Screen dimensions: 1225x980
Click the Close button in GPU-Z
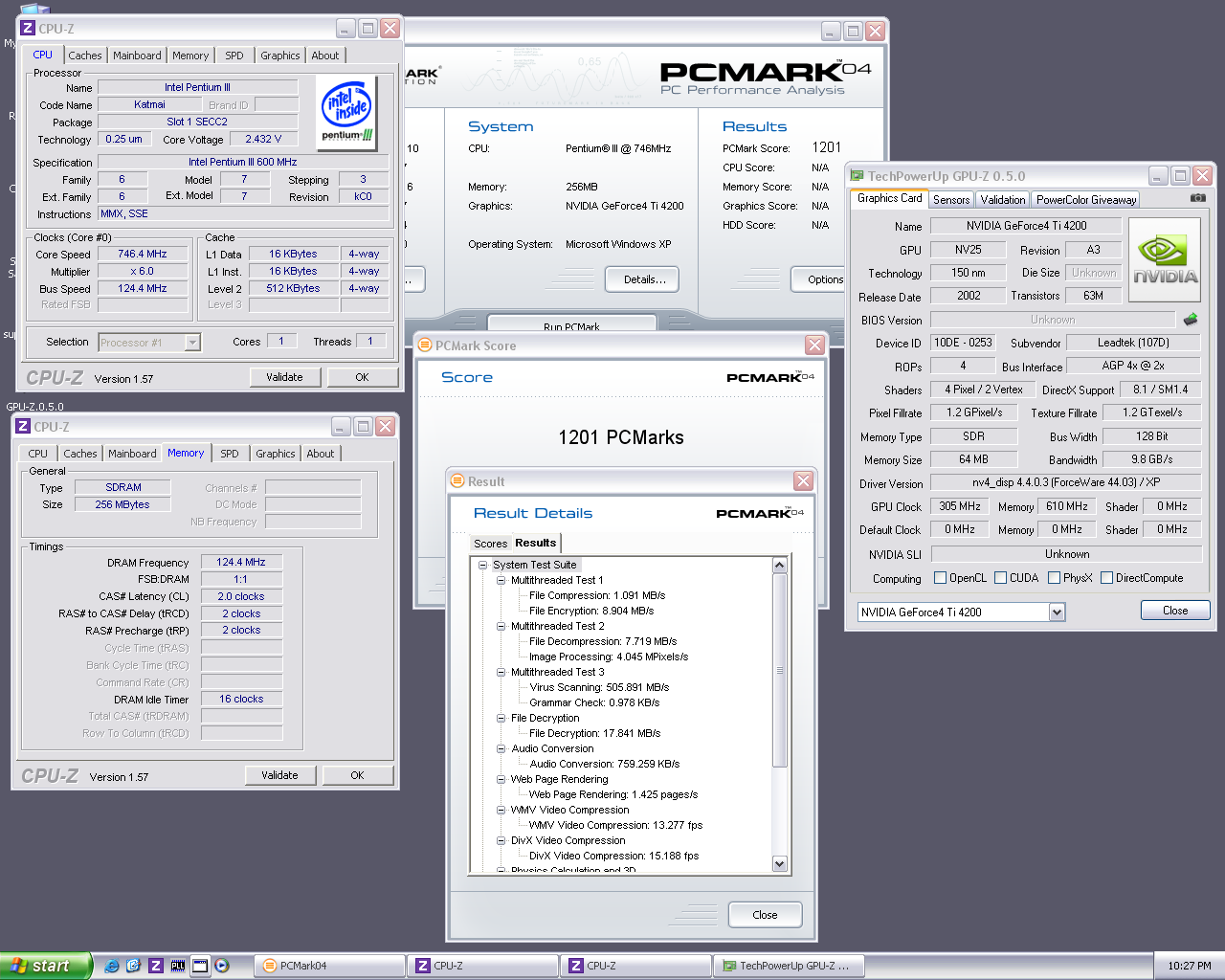coord(1175,611)
